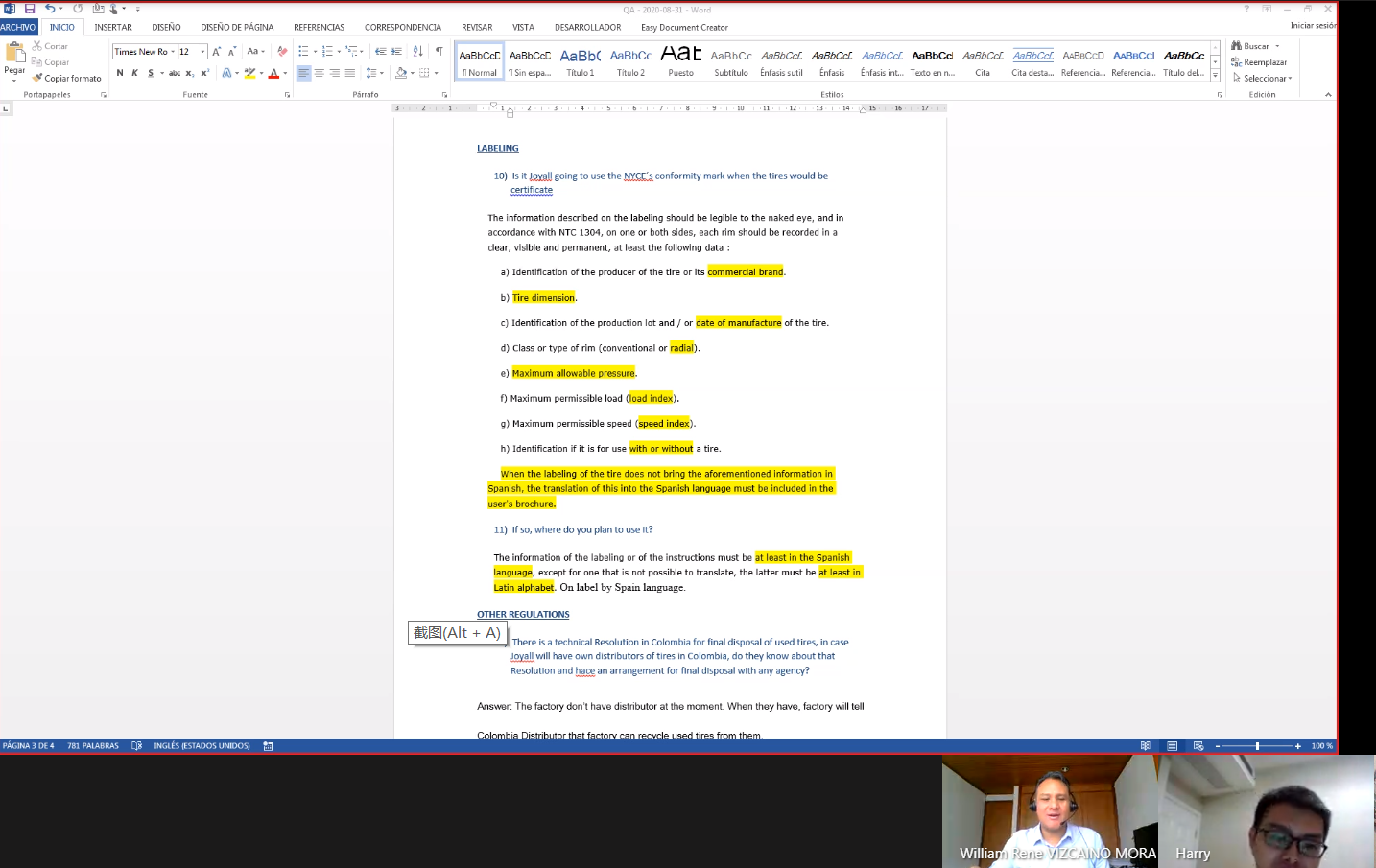1376x868 pixels.
Task: Click the clear formatting eraser icon
Action: tap(282, 52)
